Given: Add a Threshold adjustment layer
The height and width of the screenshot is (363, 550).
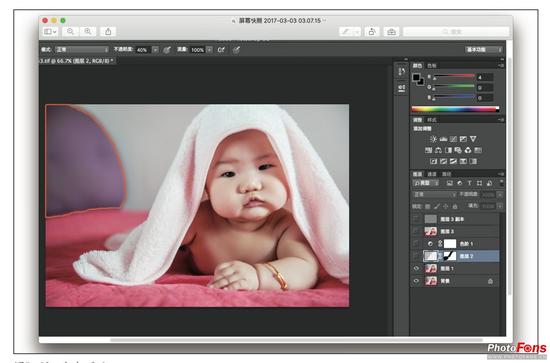Looking at the screenshot, I should (453, 161).
